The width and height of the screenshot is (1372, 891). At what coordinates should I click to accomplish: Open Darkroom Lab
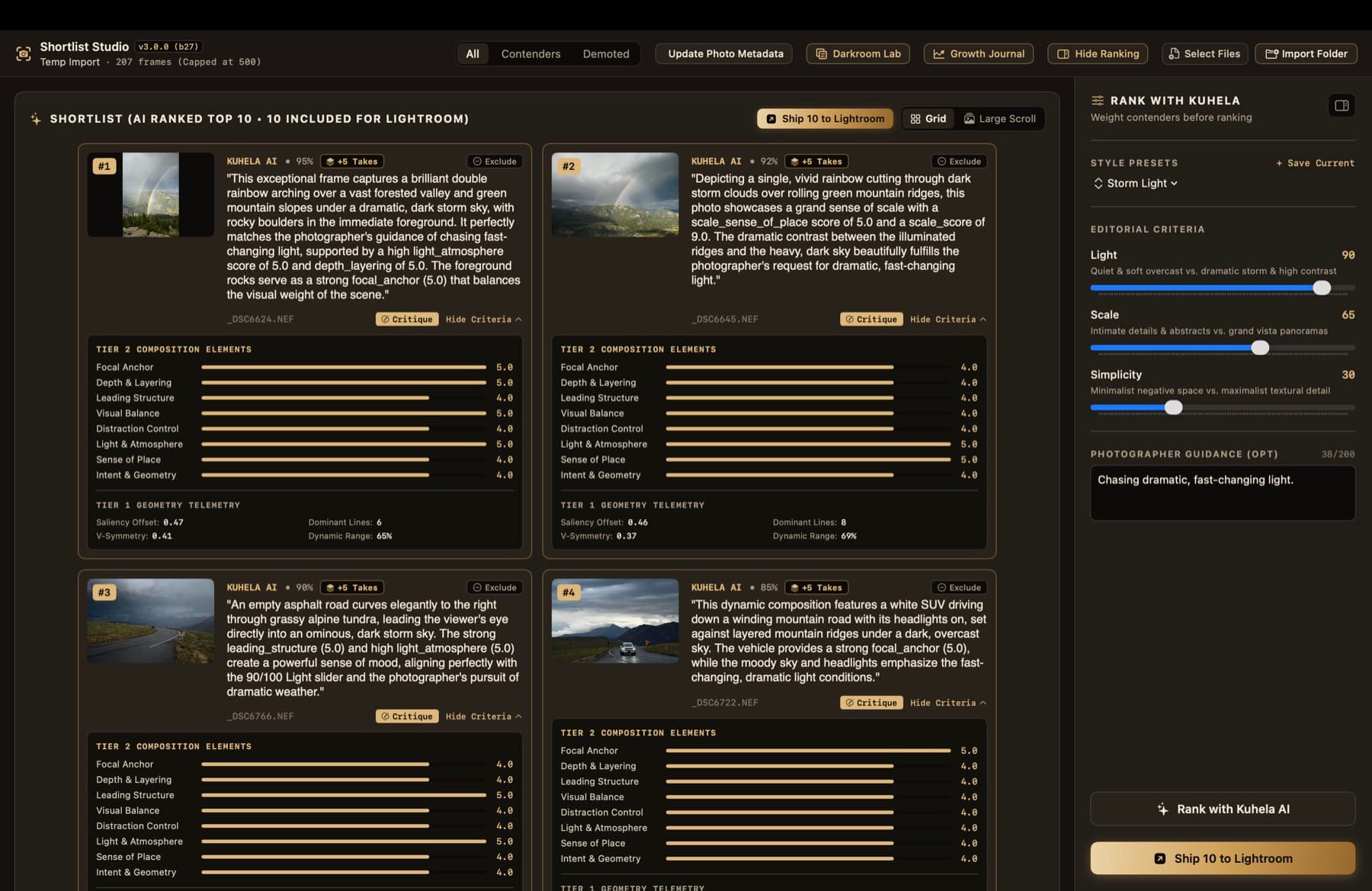click(858, 53)
